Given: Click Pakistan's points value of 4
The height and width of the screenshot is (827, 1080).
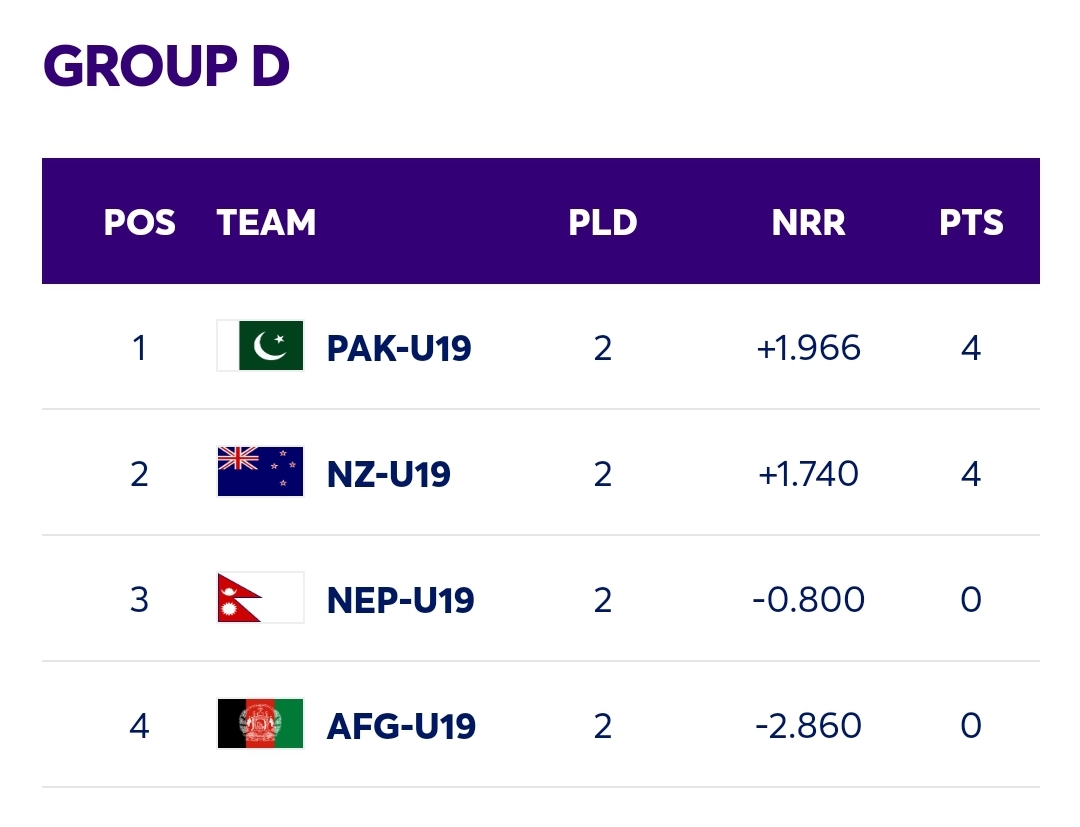Looking at the screenshot, I should click(971, 348).
